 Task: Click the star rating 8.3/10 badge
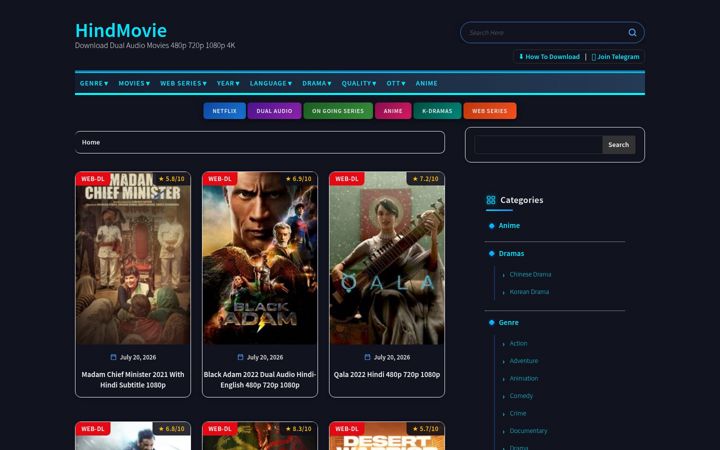[x=298, y=428]
